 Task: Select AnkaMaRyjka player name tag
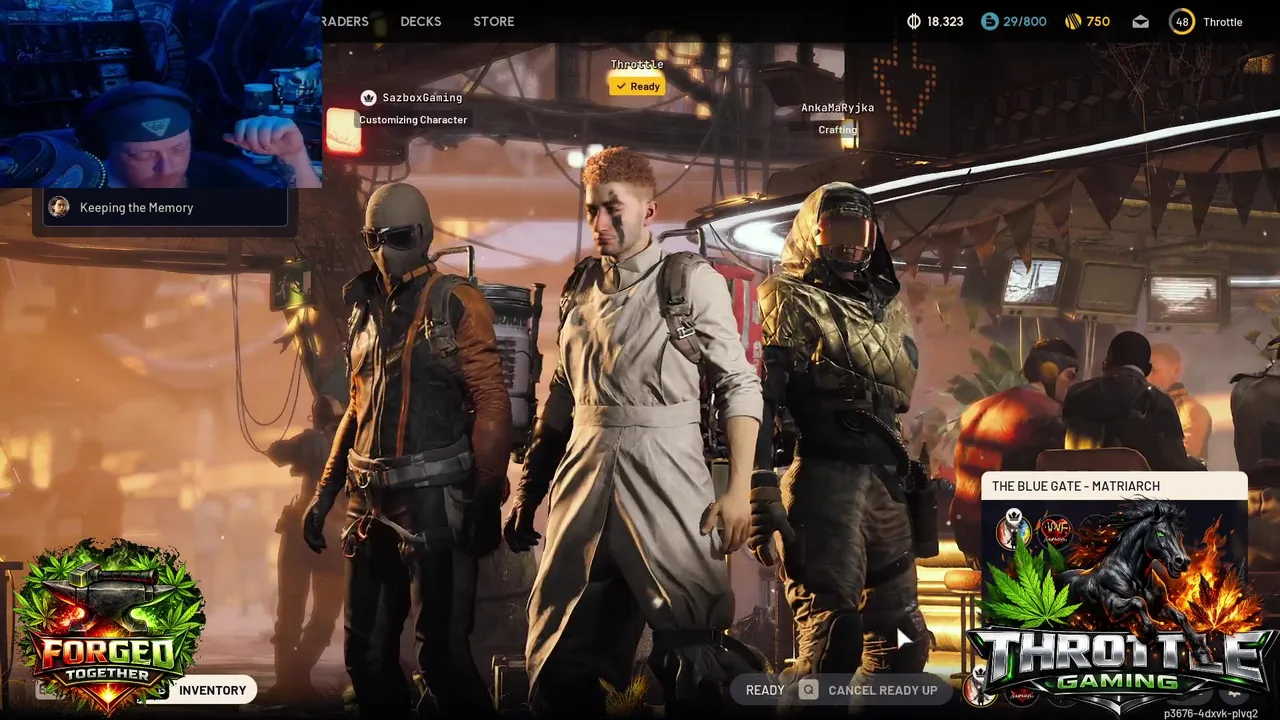click(x=837, y=108)
